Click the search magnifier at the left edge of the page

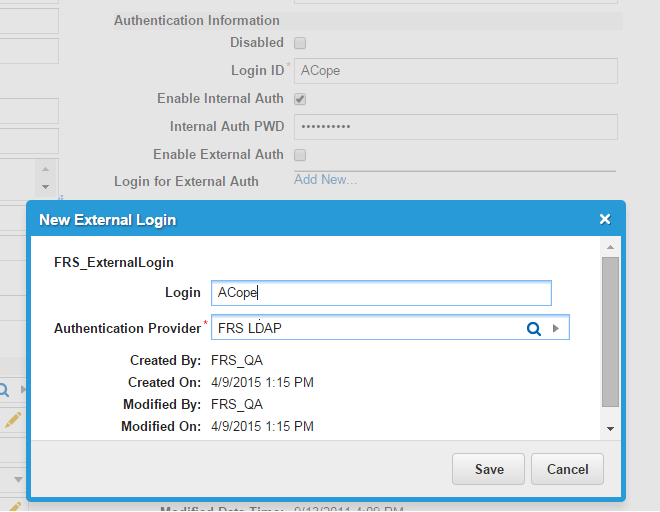[5, 389]
